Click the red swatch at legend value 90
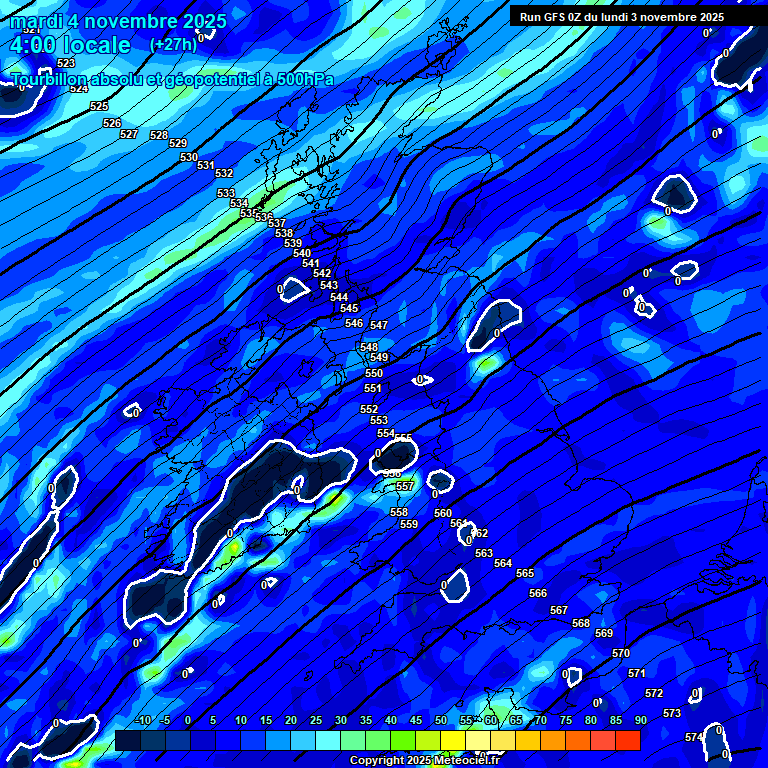This screenshot has height=768, width=768. click(627, 740)
